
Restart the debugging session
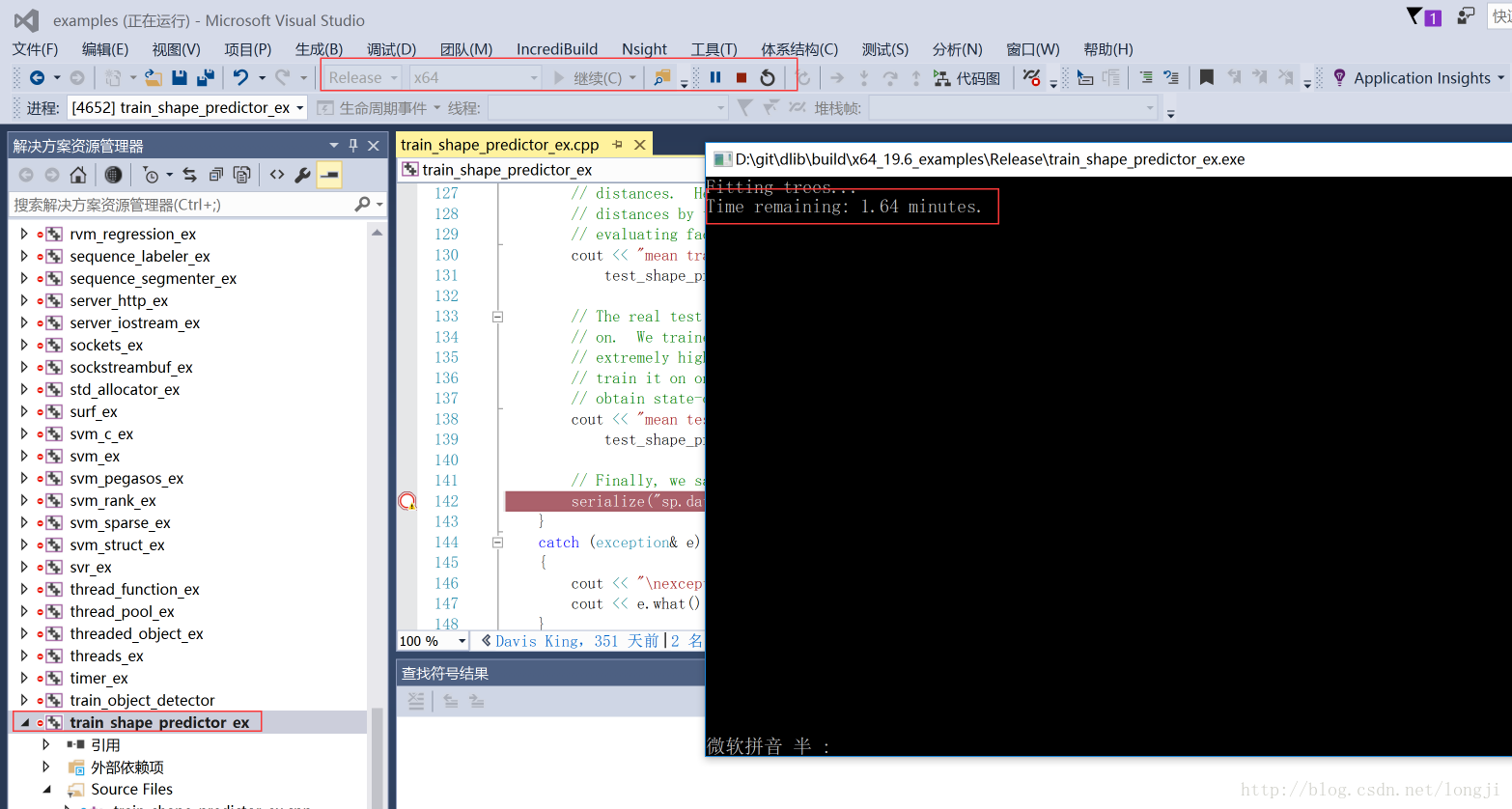coord(768,77)
